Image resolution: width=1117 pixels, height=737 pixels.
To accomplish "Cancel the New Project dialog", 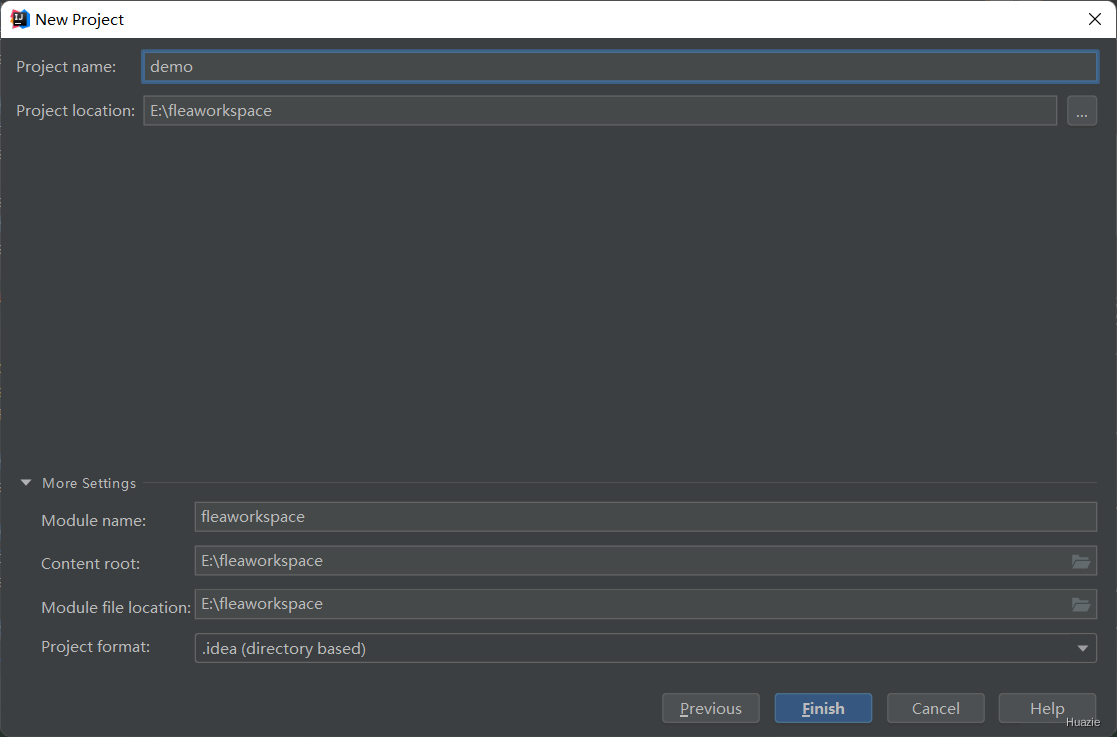I will coord(935,709).
